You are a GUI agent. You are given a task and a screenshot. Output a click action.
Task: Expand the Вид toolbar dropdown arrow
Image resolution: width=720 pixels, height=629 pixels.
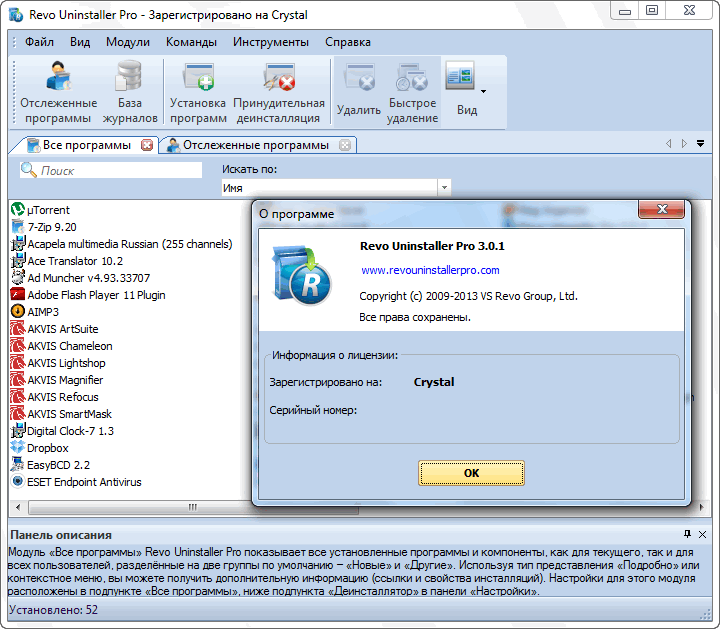[x=483, y=92]
